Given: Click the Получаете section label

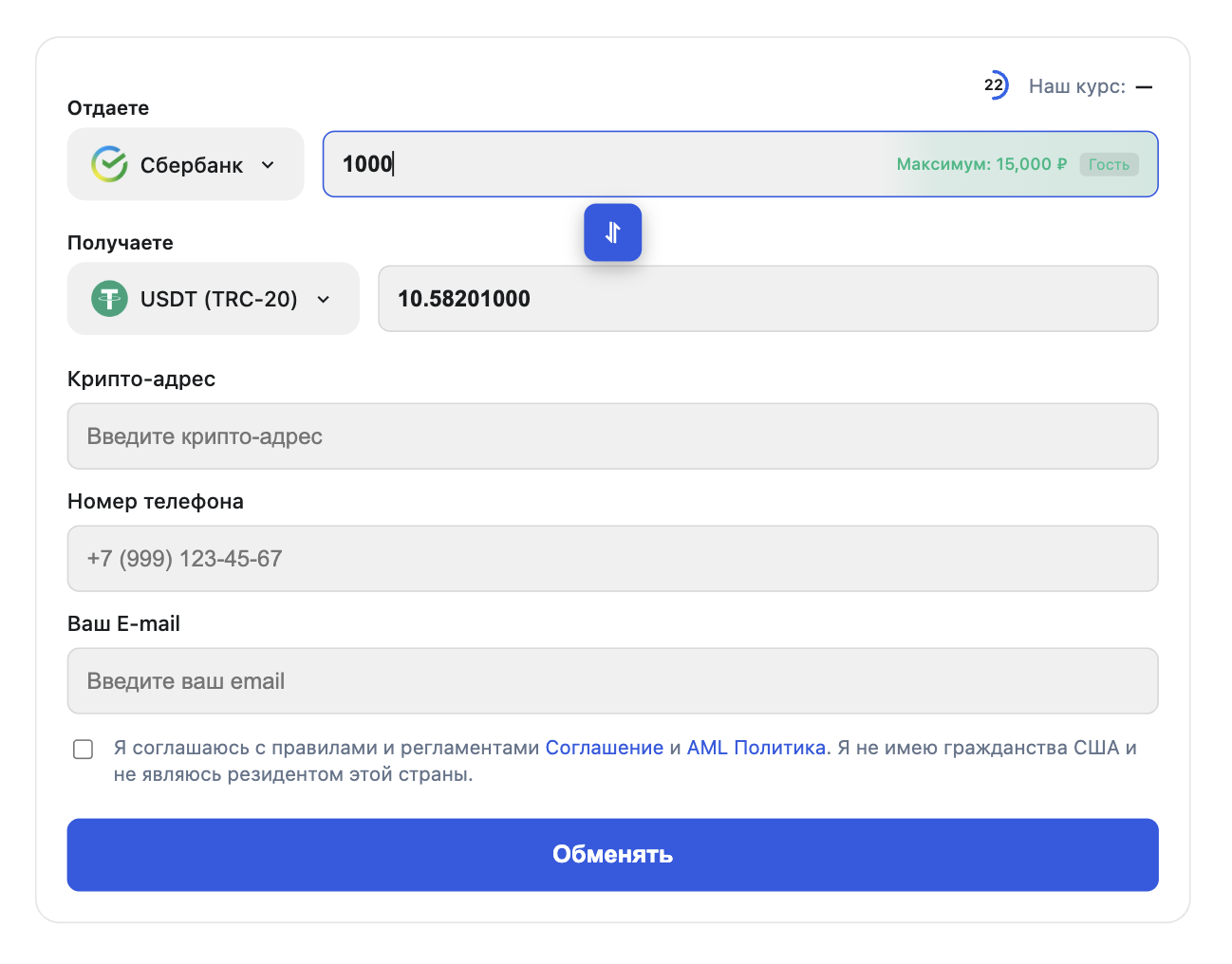Looking at the screenshot, I should pyautogui.click(x=120, y=243).
